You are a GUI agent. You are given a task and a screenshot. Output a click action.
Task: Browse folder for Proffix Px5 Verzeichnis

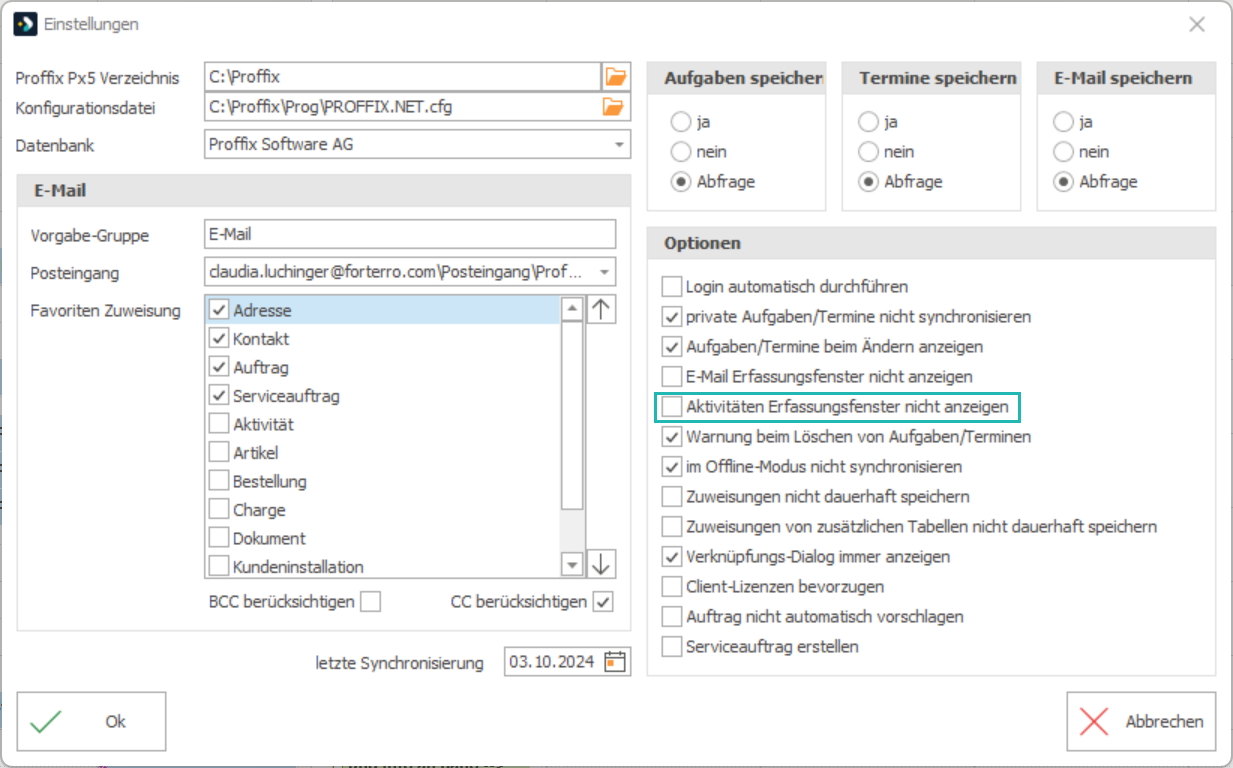pos(616,76)
